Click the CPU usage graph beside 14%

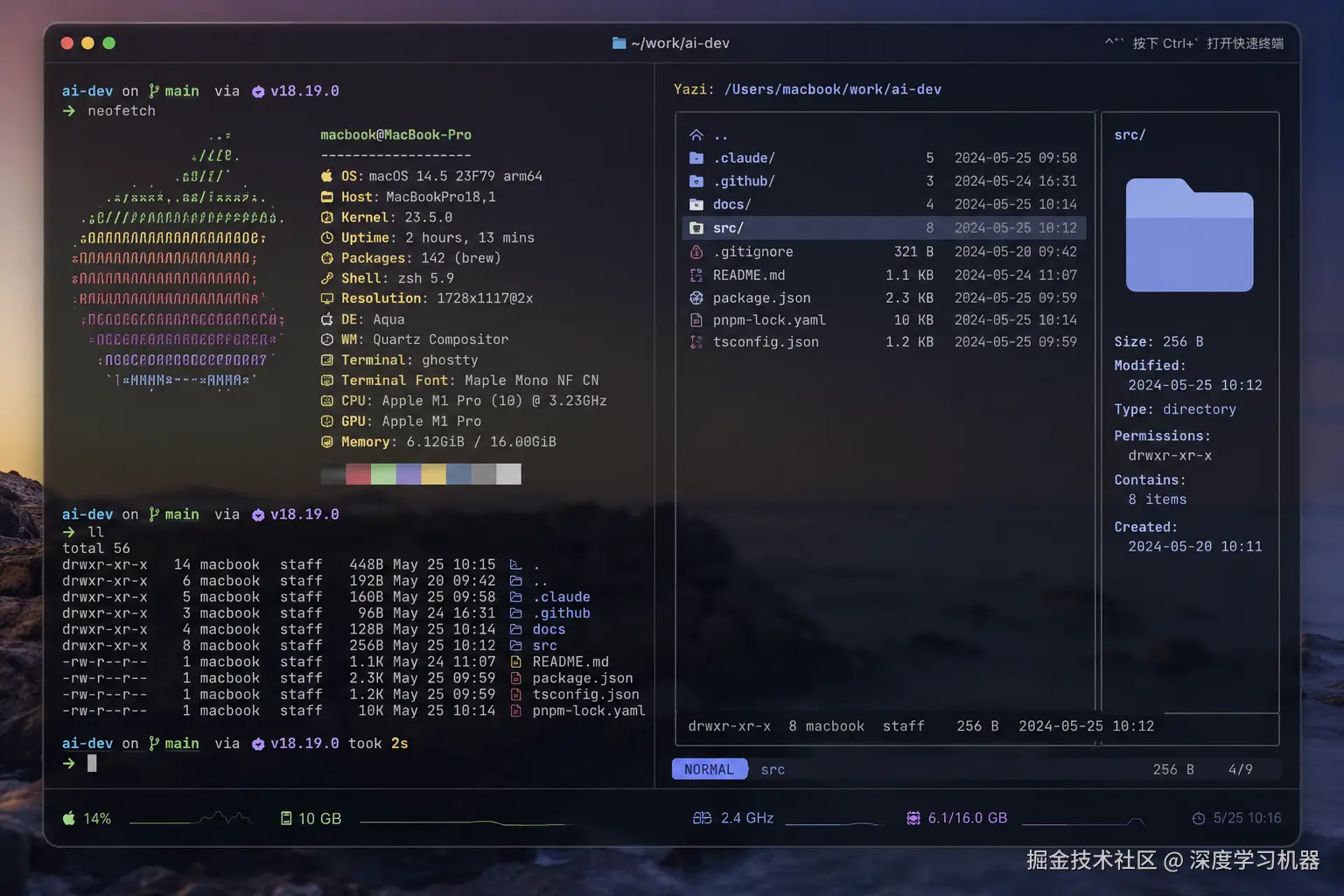191,818
